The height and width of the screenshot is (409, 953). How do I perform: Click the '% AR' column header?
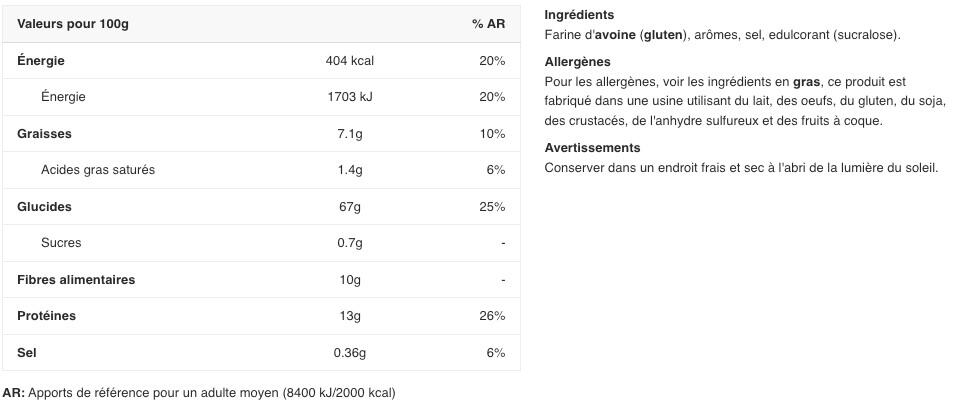tap(488, 24)
